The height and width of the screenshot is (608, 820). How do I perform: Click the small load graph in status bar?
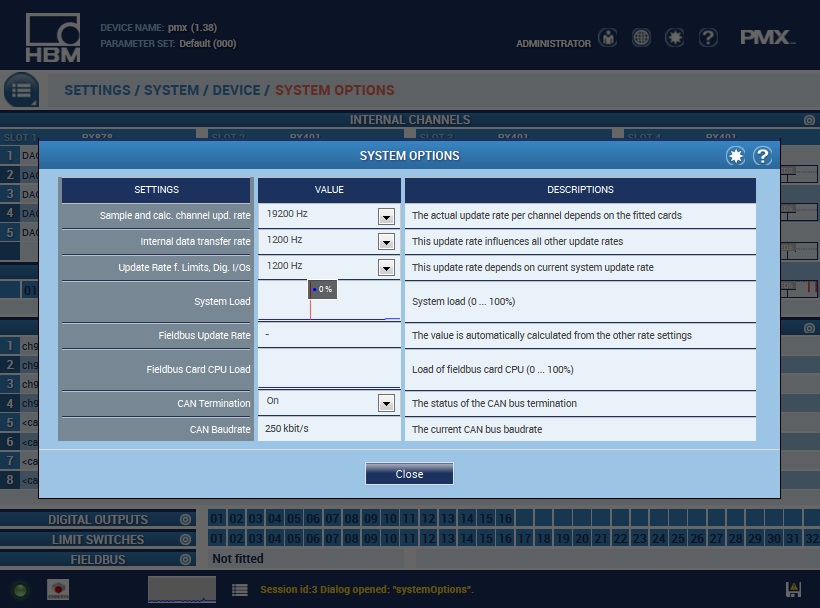point(181,590)
